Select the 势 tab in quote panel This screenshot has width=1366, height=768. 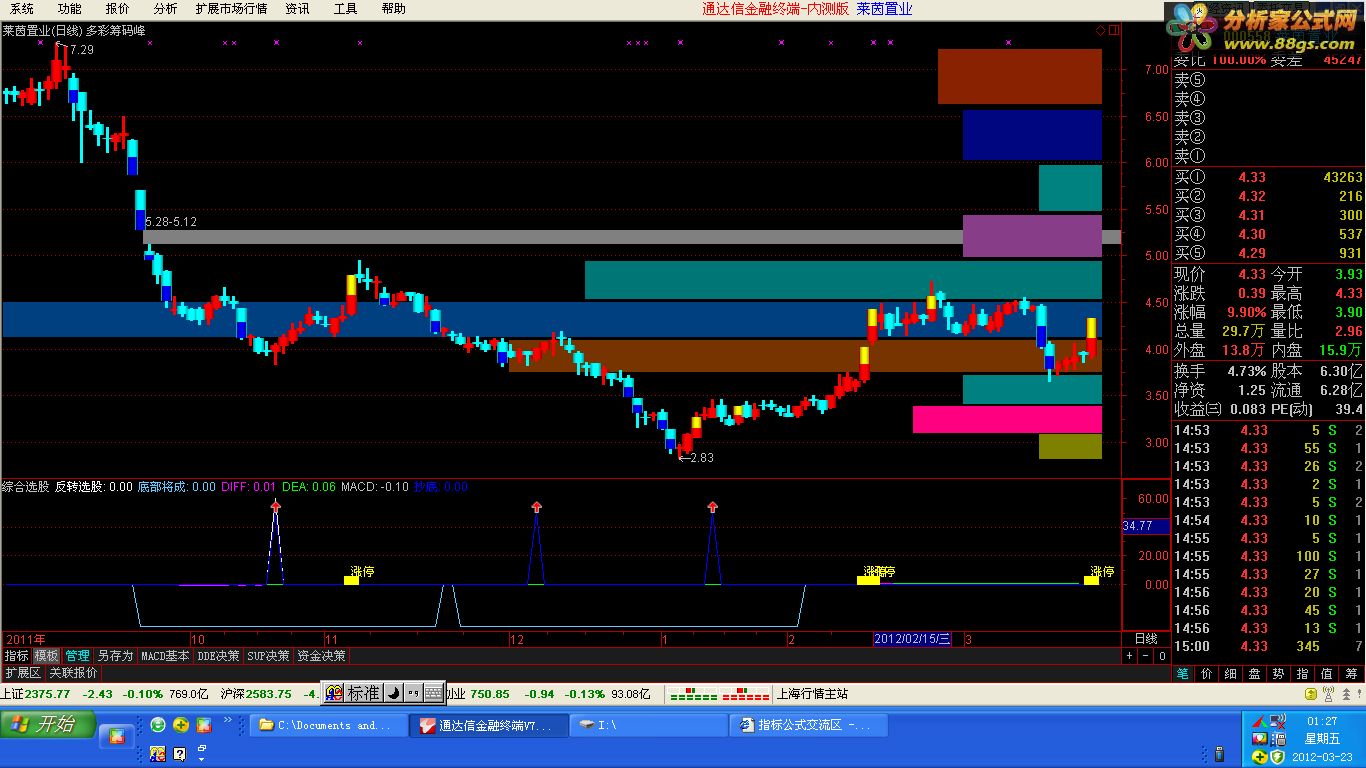click(1279, 674)
